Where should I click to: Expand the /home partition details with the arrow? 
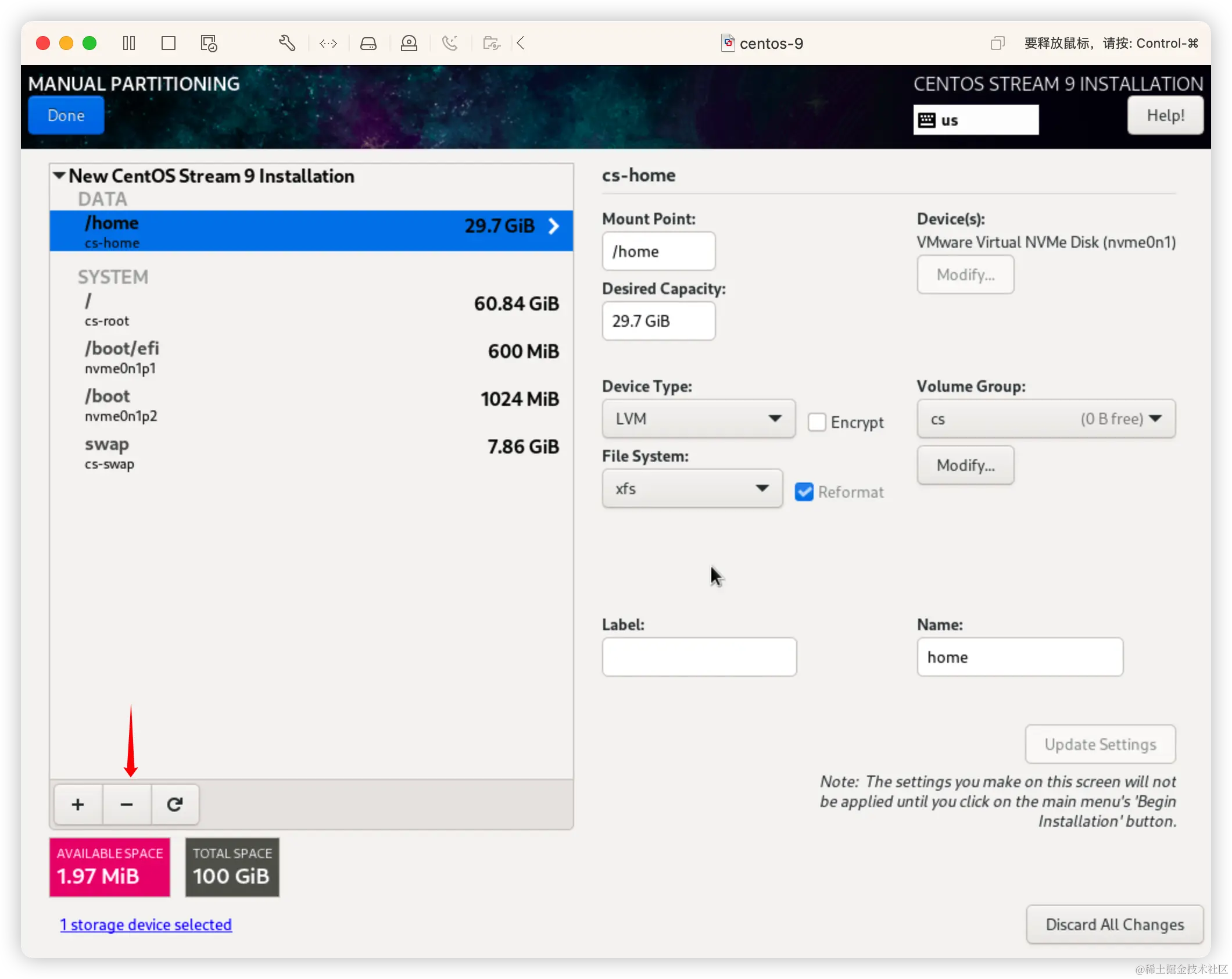click(553, 226)
